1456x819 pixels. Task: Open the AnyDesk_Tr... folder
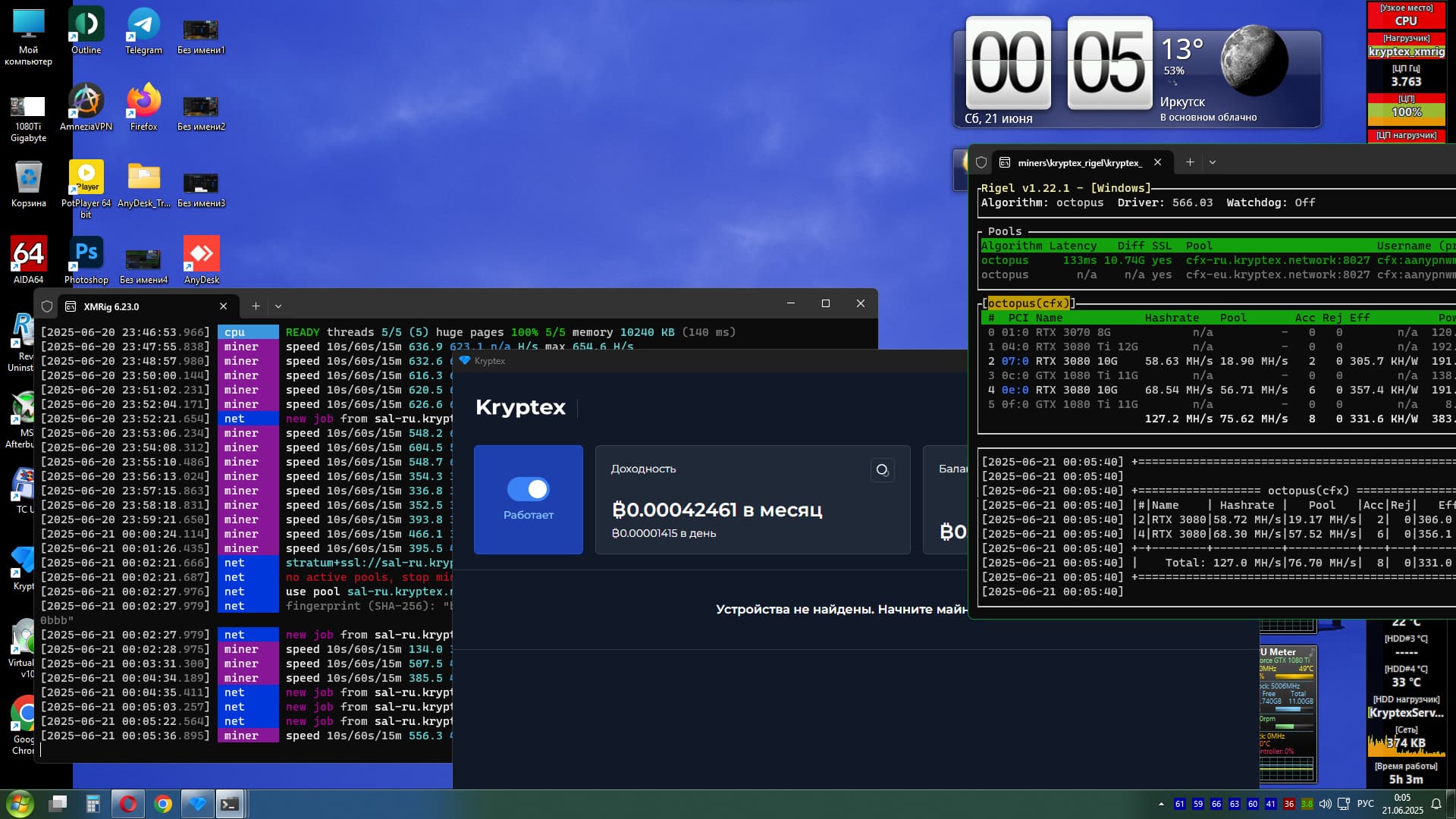tap(143, 184)
